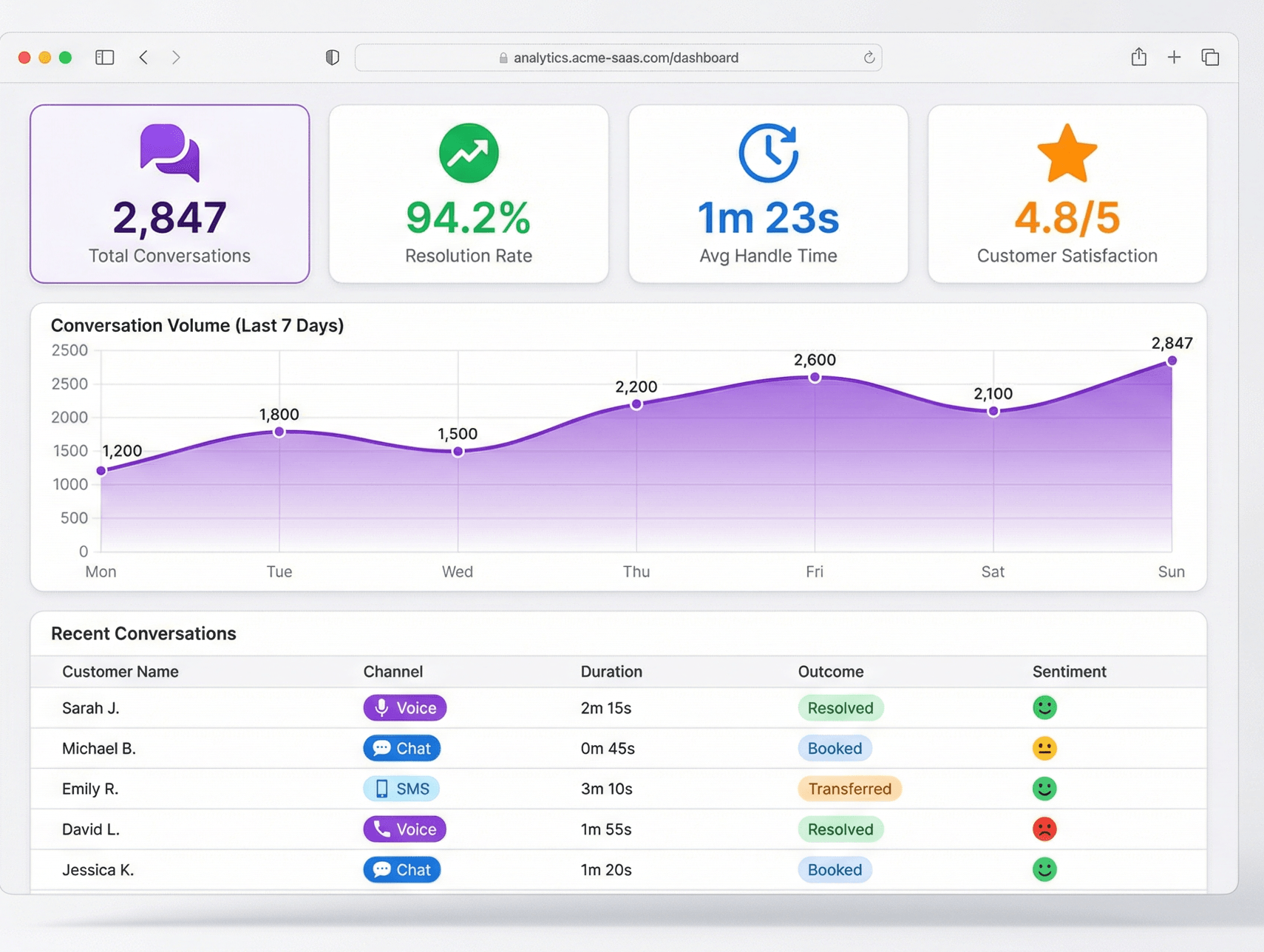Click David L.'s Voice channel badge
This screenshot has height=952, width=1264.
point(405,829)
